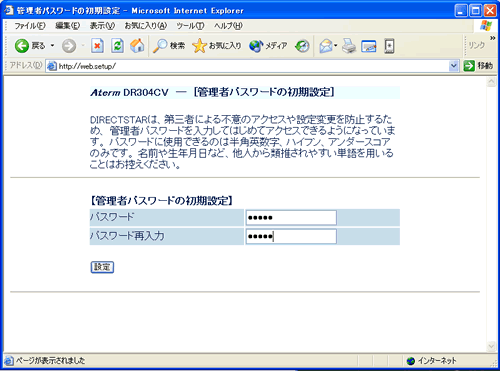Image resolution: width=500 pixels, height=371 pixels.
Task: Click status bar page icon beside ページが表示されました
Action: (9, 360)
